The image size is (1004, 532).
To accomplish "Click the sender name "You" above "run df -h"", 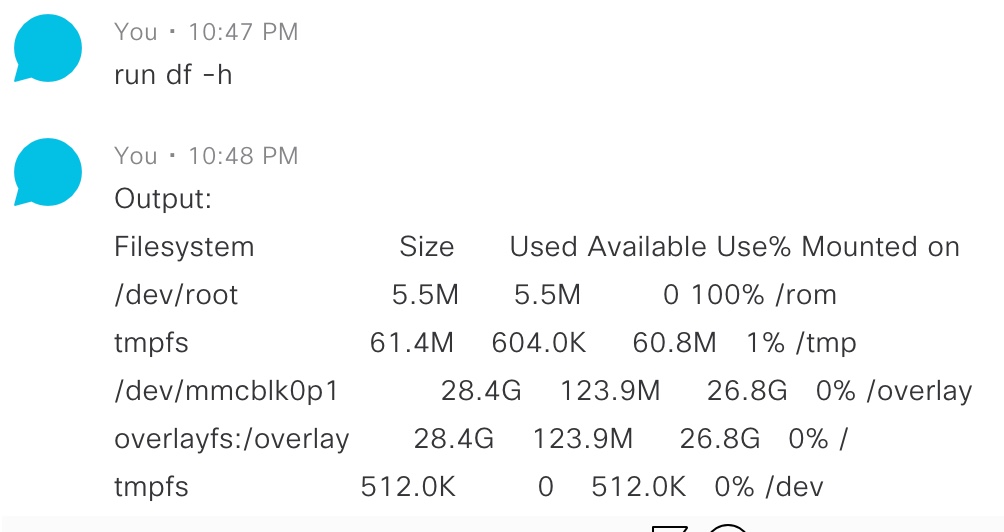I will [136, 32].
